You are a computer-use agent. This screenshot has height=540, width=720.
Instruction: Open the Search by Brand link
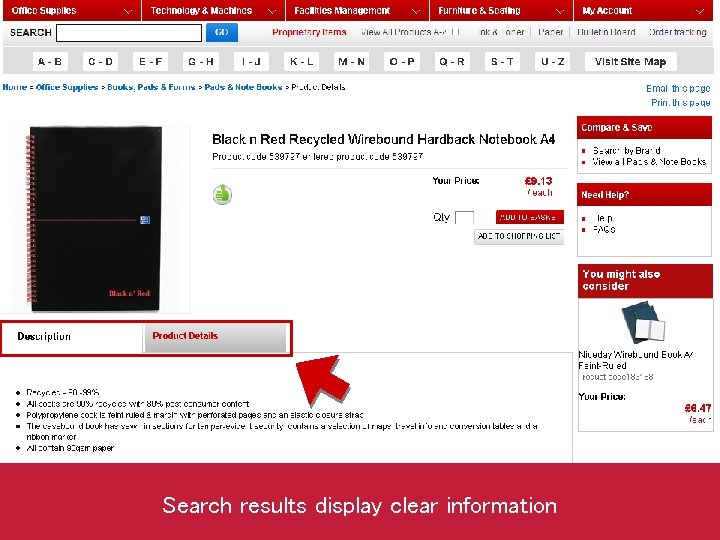click(627, 151)
